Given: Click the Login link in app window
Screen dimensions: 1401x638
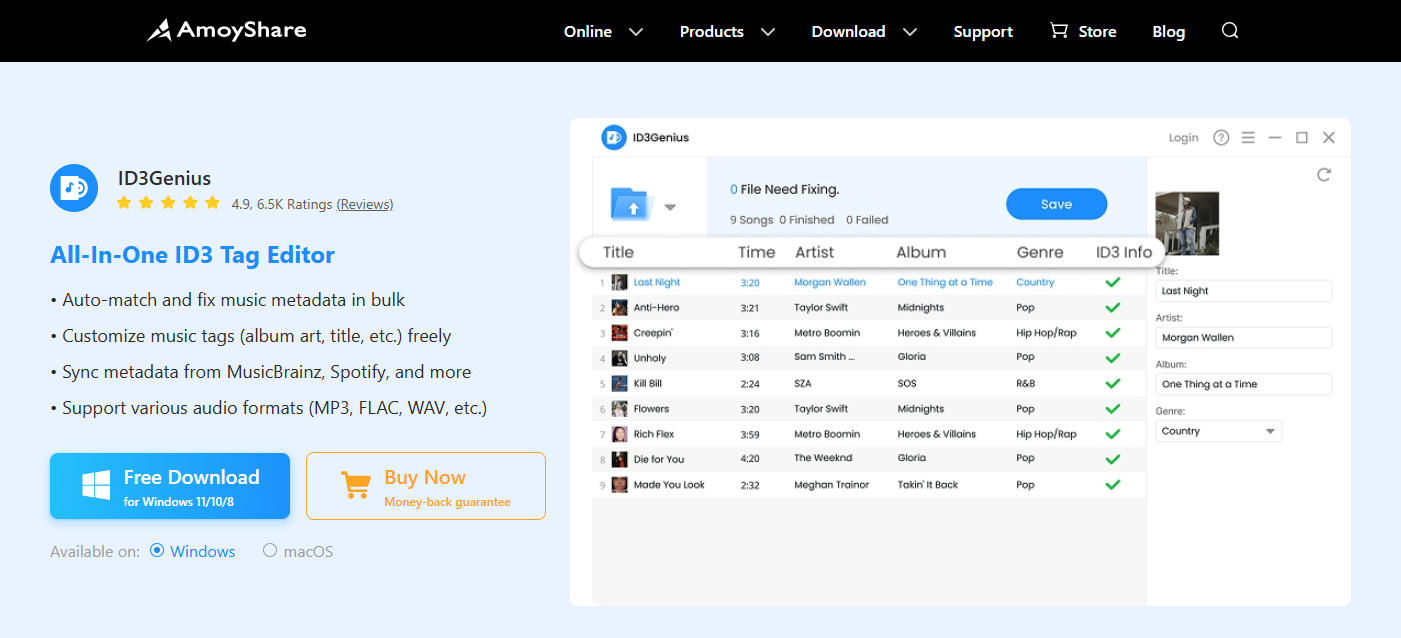Looking at the screenshot, I should coord(1183,138).
